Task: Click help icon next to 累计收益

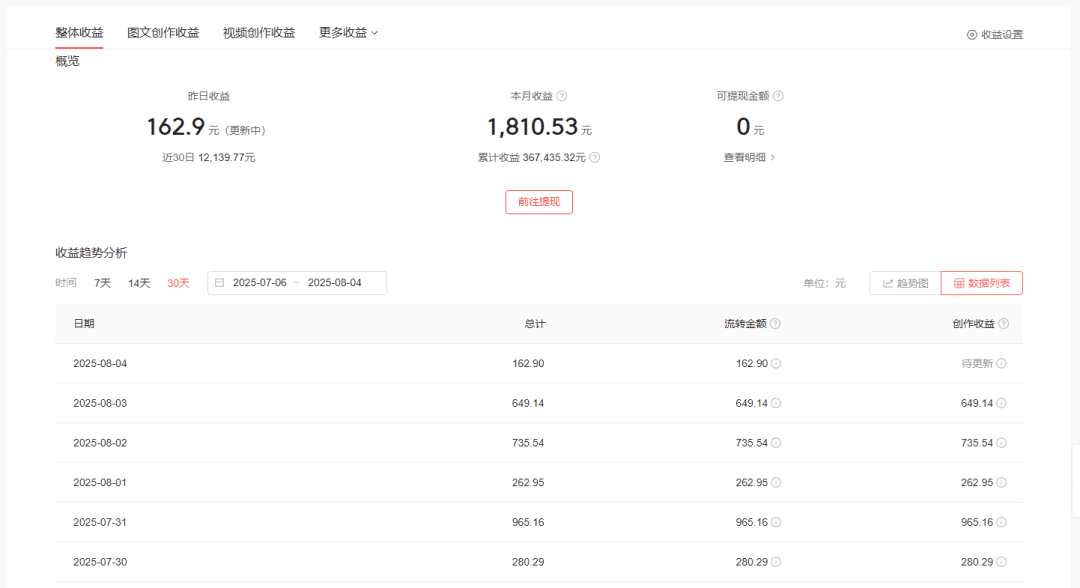Action: [x=595, y=158]
